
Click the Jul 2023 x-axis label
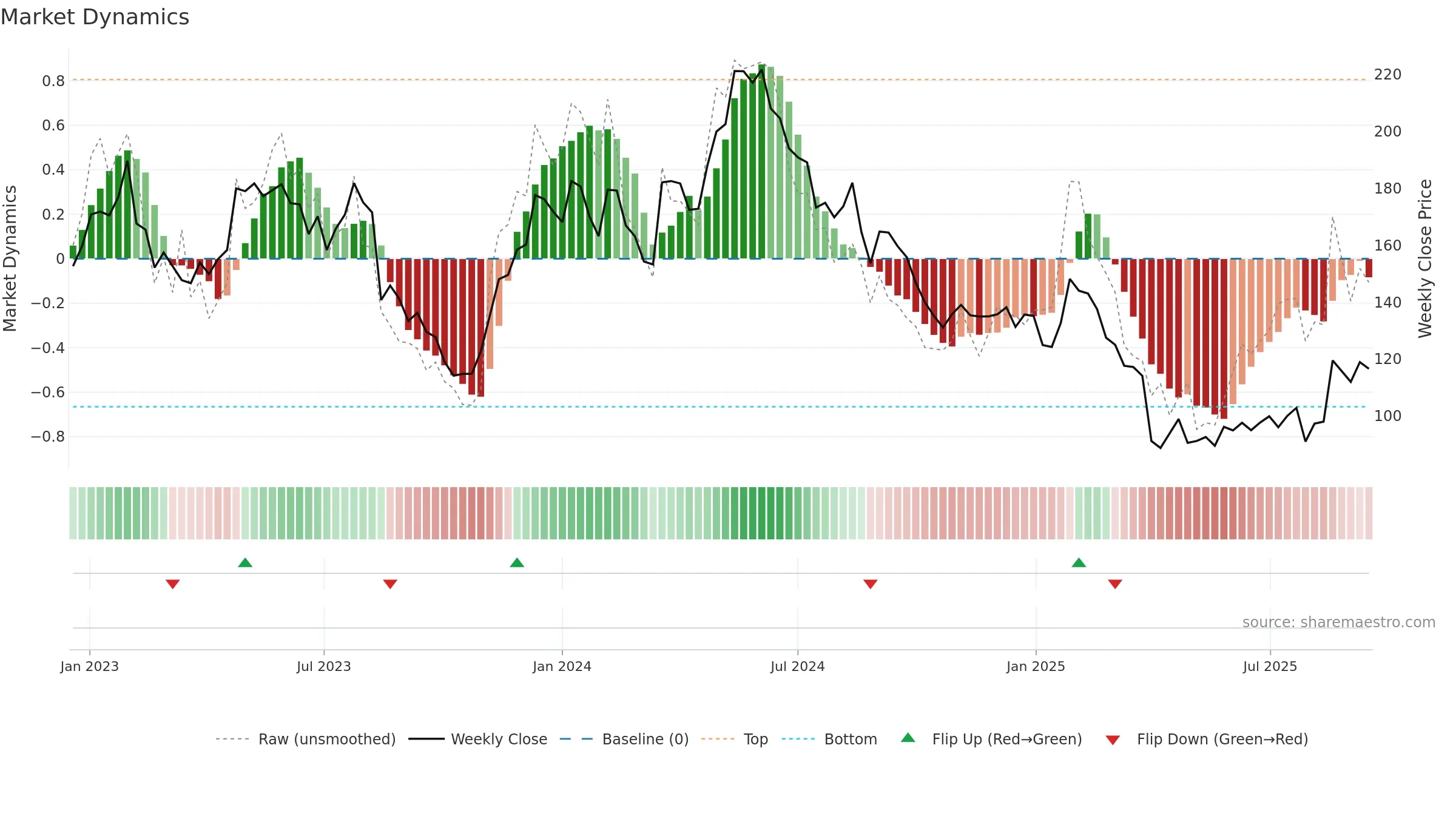[x=324, y=666]
